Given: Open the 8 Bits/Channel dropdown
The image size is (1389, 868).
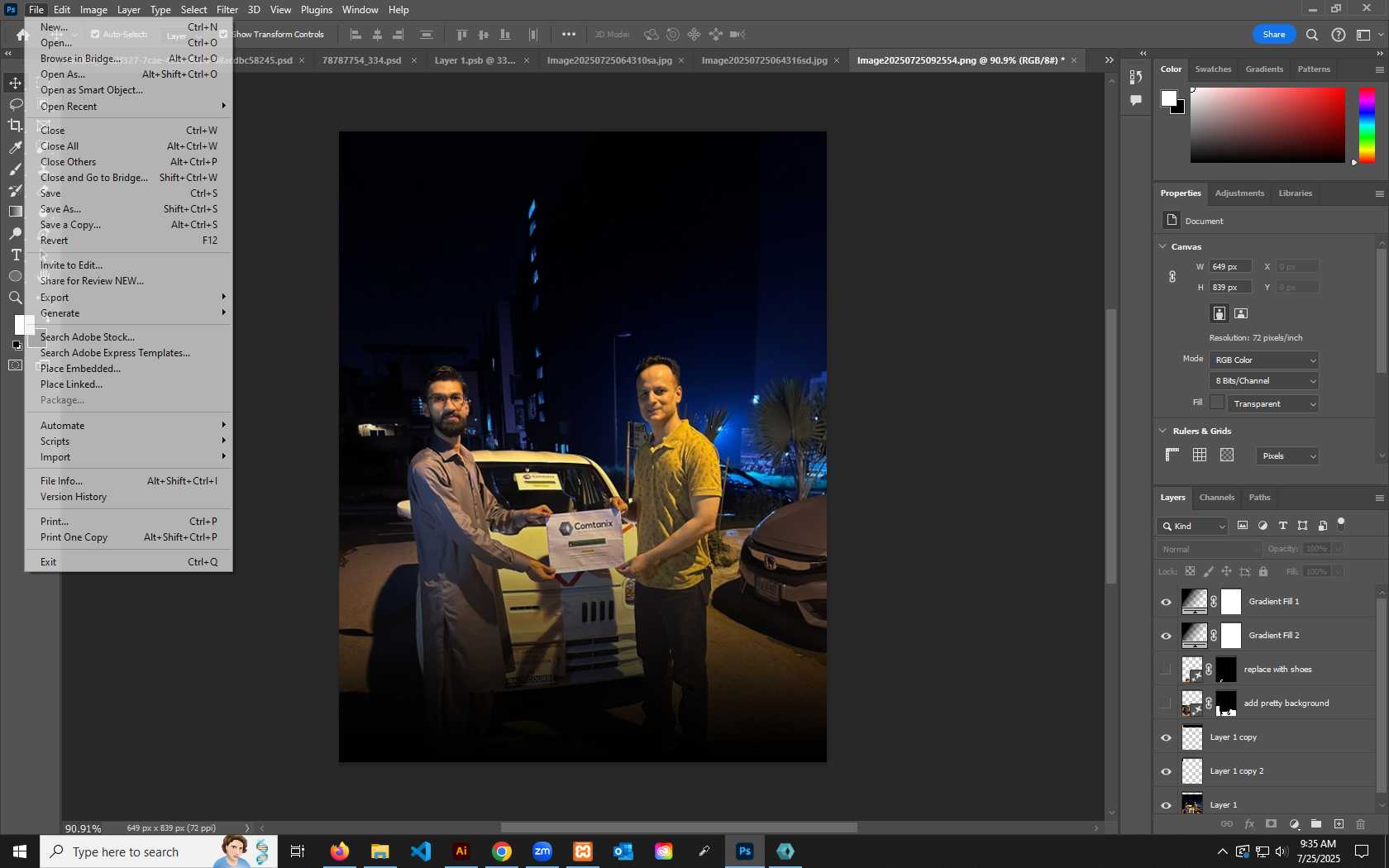Looking at the screenshot, I should coord(1263,381).
